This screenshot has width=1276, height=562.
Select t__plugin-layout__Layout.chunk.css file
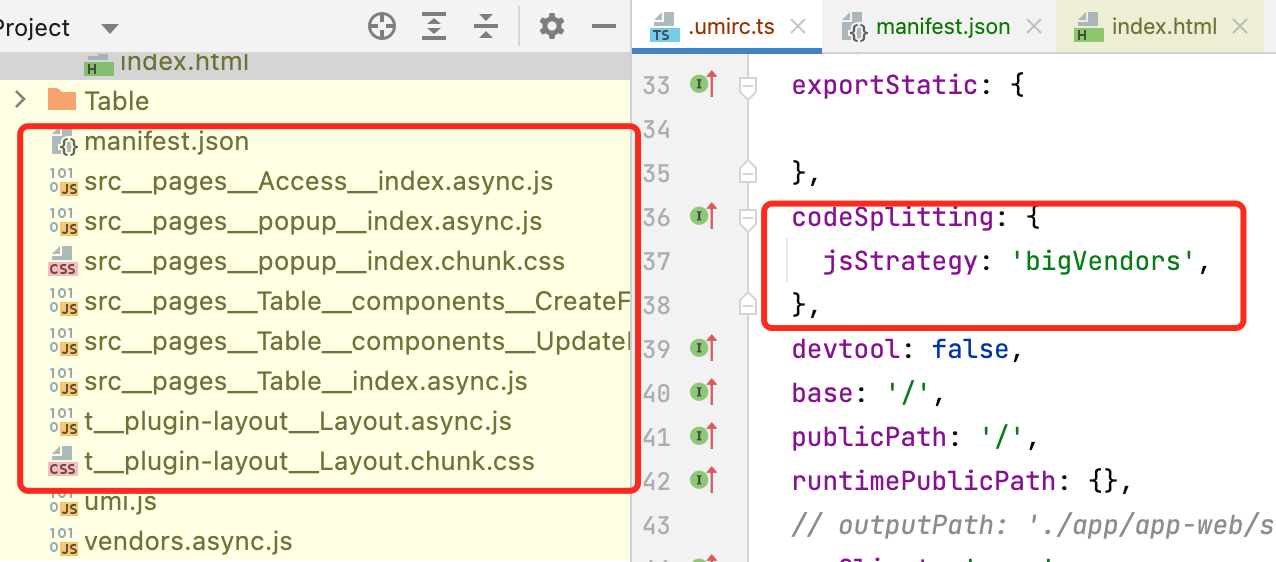click(x=309, y=461)
